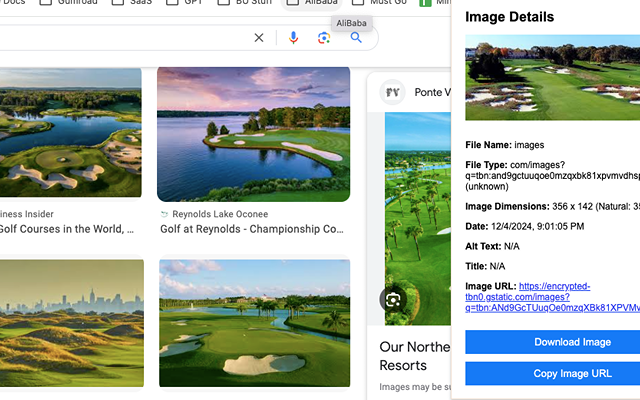Viewport: 640px width, 400px height.
Task: Select the Date: 12/4/2024, 9:01:05 PM text
Action: point(524,226)
